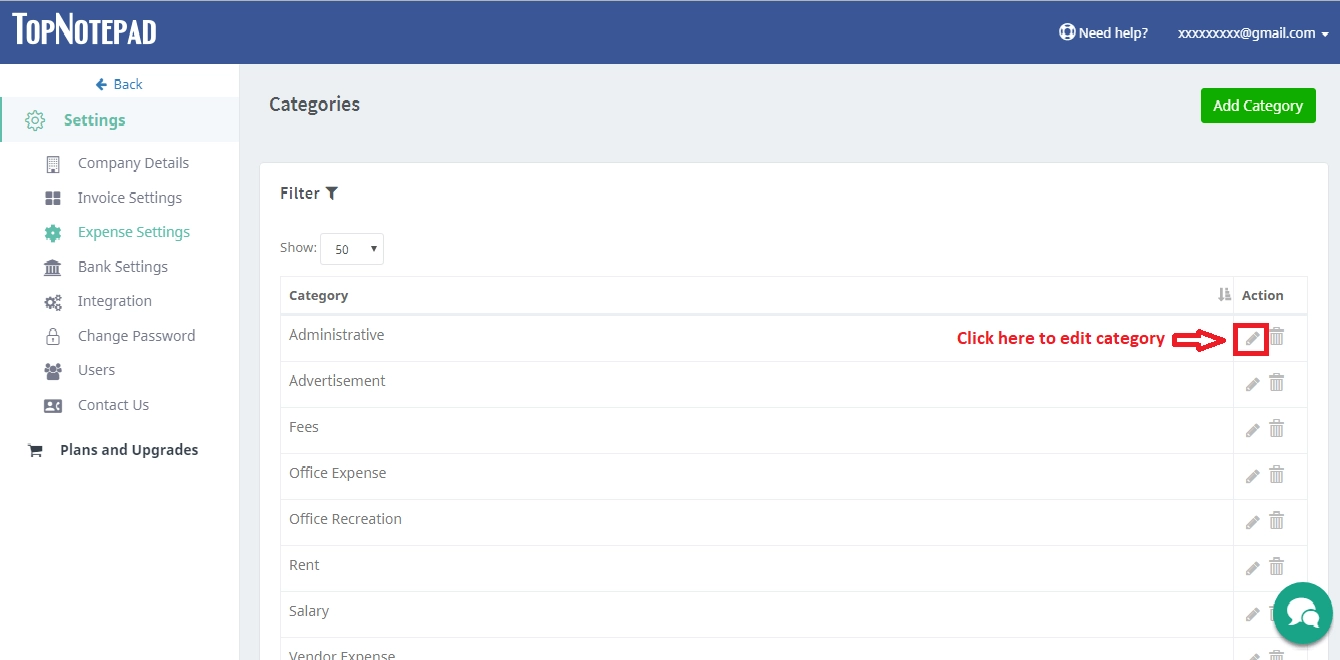Image resolution: width=1340 pixels, height=660 pixels.
Task: Open Company Details settings
Action: pyautogui.click(x=132, y=163)
